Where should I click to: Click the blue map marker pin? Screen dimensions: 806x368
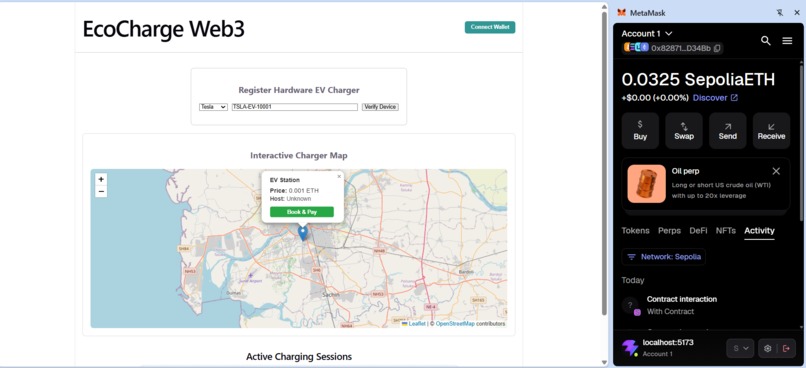(x=303, y=232)
